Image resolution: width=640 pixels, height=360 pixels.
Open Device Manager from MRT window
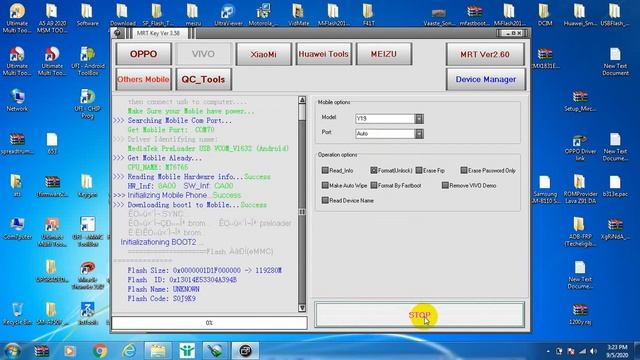(485, 79)
